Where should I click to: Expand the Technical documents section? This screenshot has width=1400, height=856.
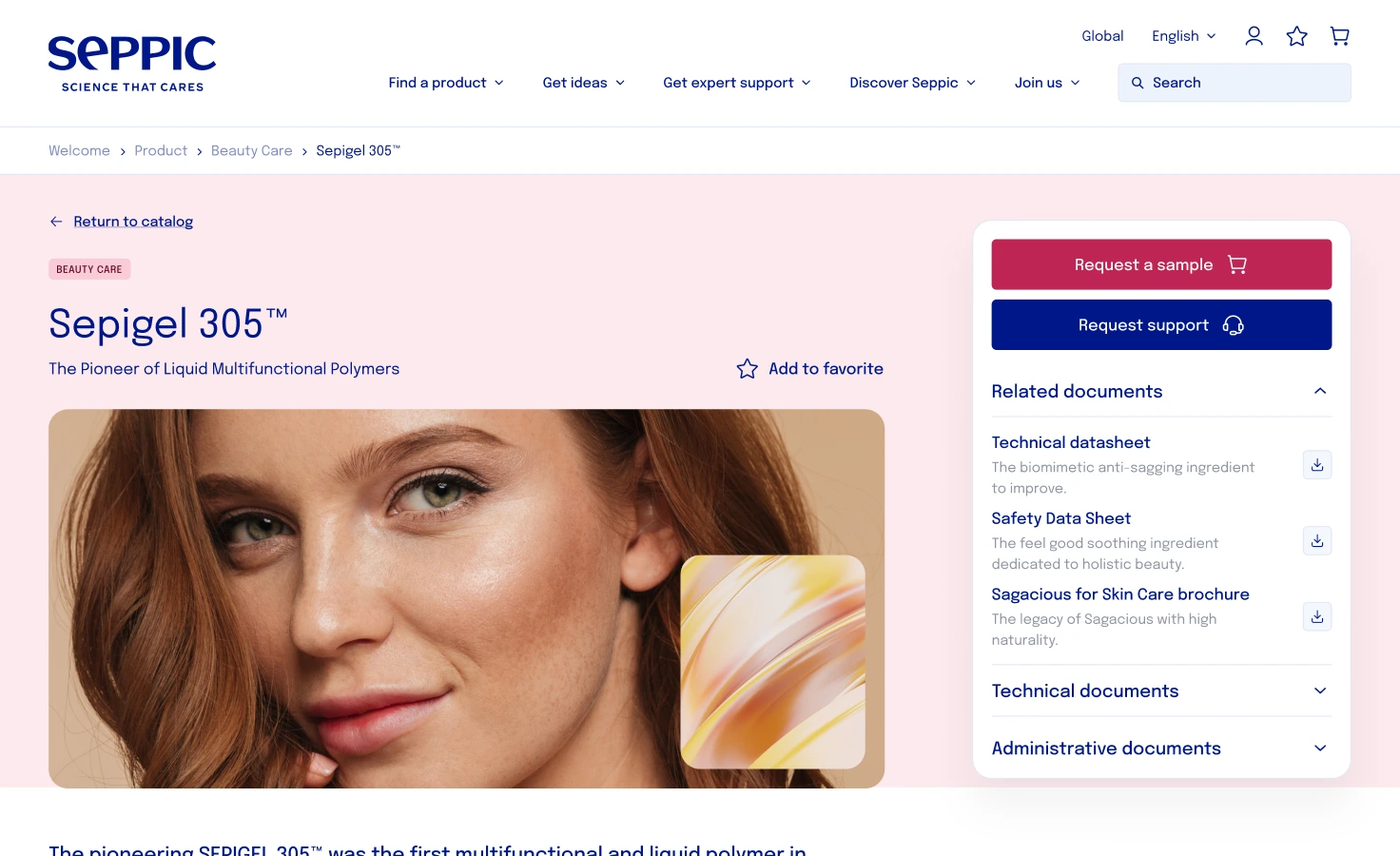click(x=1319, y=691)
